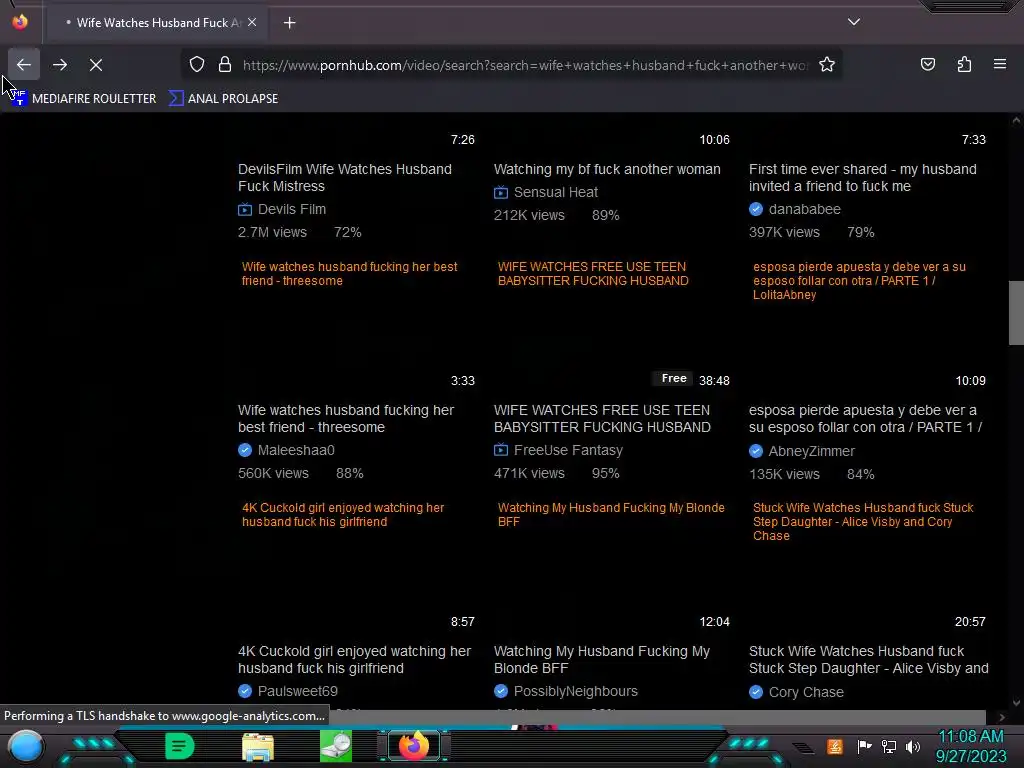Click the 3:33 duration label
The height and width of the screenshot is (768, 1024).
[462, 381]
